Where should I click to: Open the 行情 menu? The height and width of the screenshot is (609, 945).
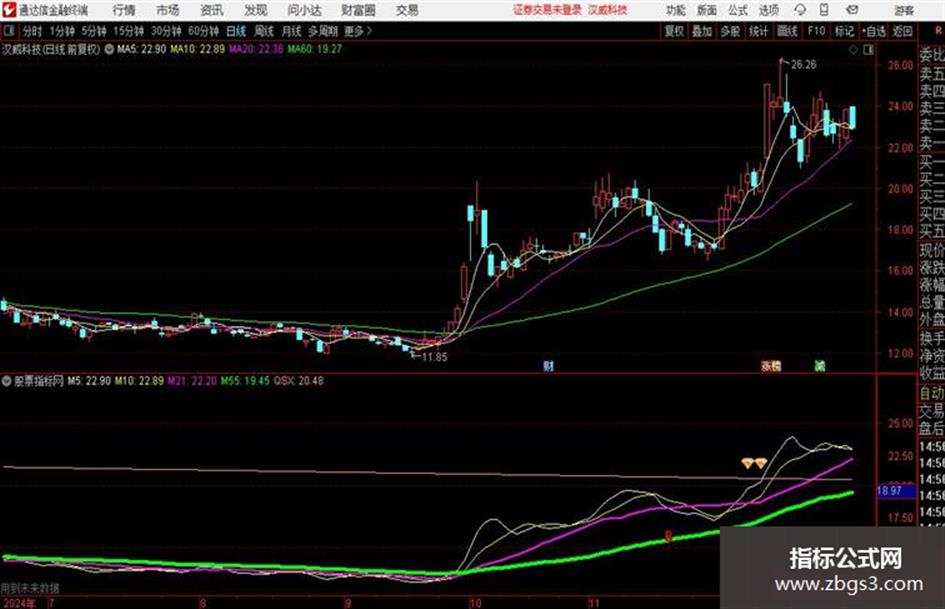coord(124,10)
